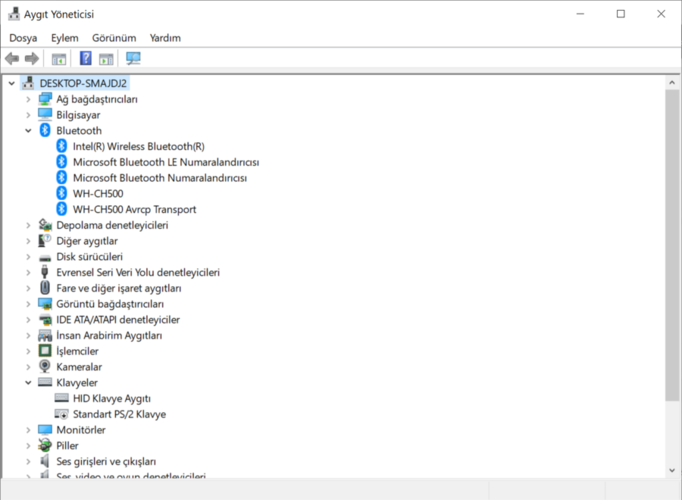Maximize the Aygıt Yöneticisi window
The width and height of the screenshot is (682, 500).
pos(621,14)
